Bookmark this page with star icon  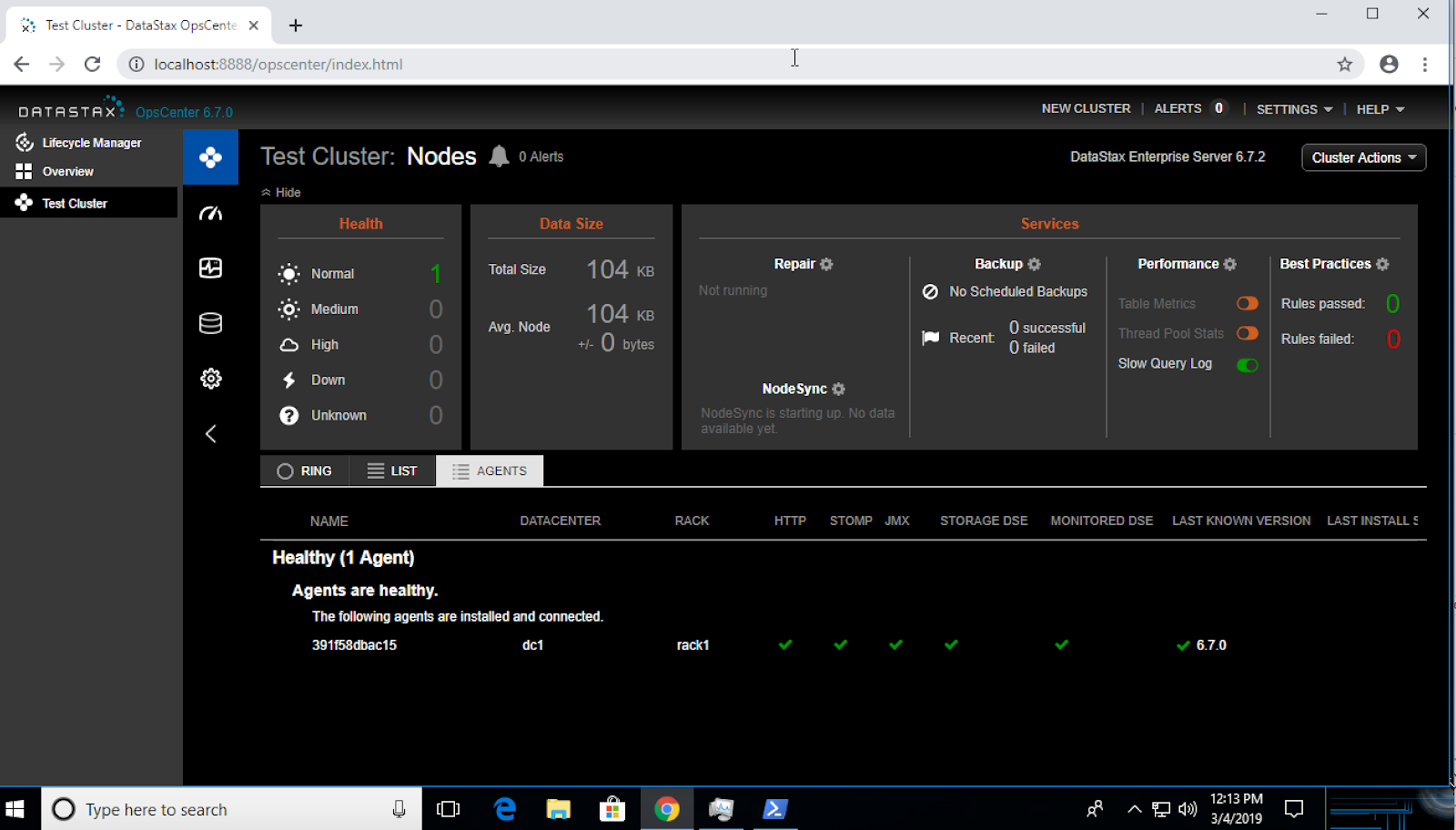point(1345,64)
